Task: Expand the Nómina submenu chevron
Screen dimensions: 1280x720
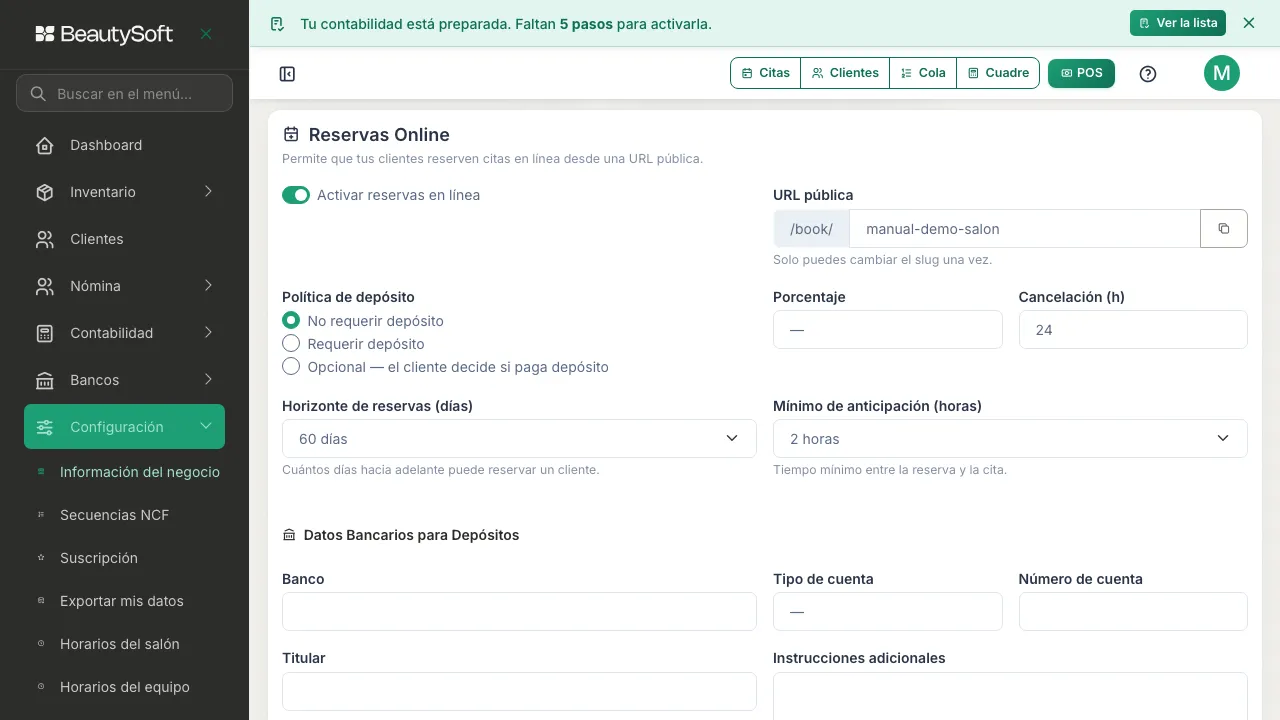Action: [x=208, y=285]
